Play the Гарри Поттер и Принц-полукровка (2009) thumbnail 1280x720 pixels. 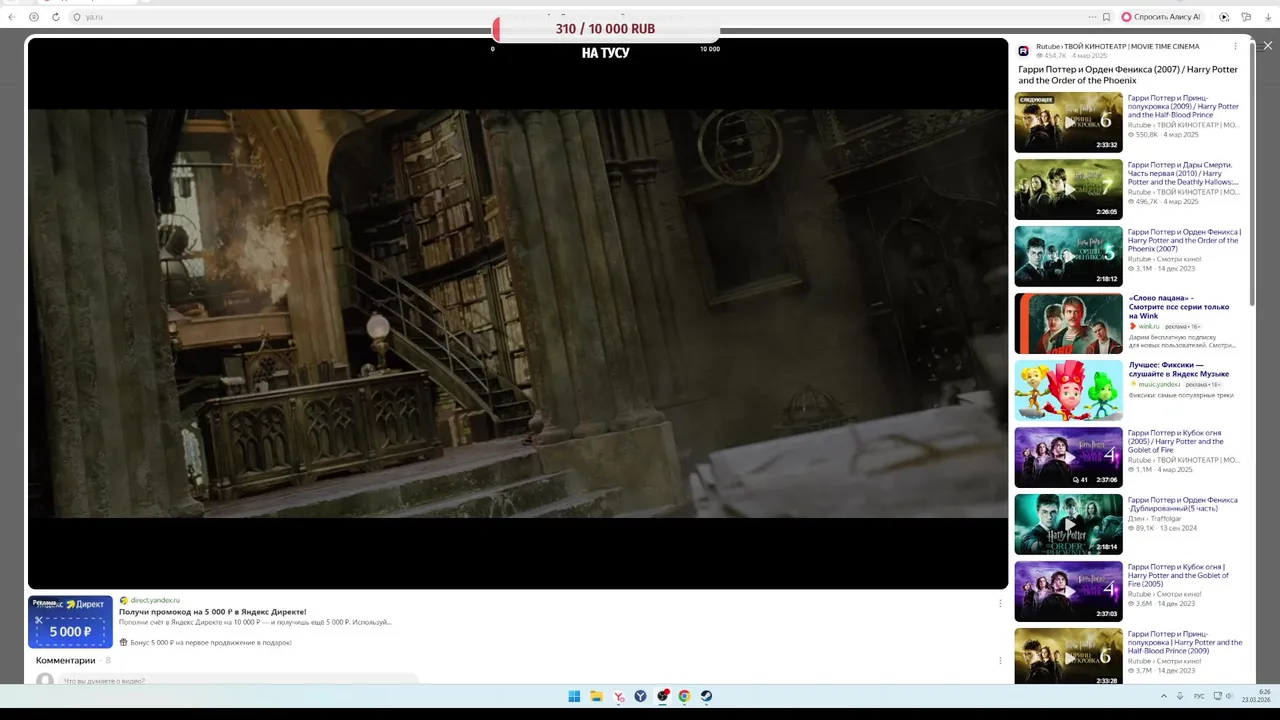pos(1068,122)
